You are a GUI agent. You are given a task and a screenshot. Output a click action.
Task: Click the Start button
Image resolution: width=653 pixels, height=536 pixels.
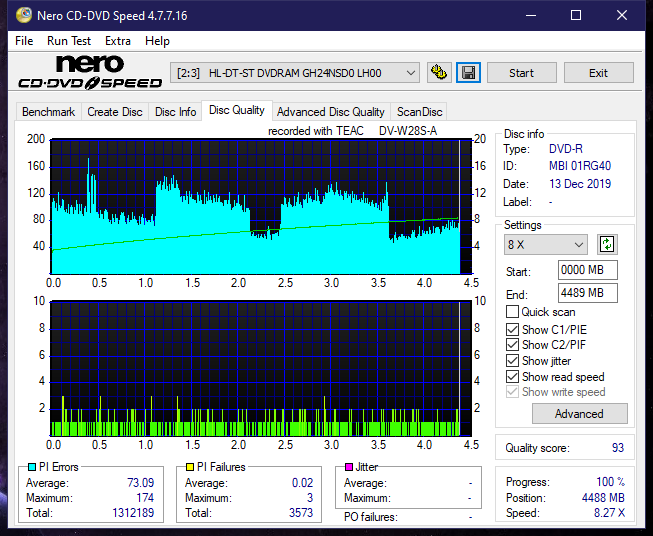(521, 73)
